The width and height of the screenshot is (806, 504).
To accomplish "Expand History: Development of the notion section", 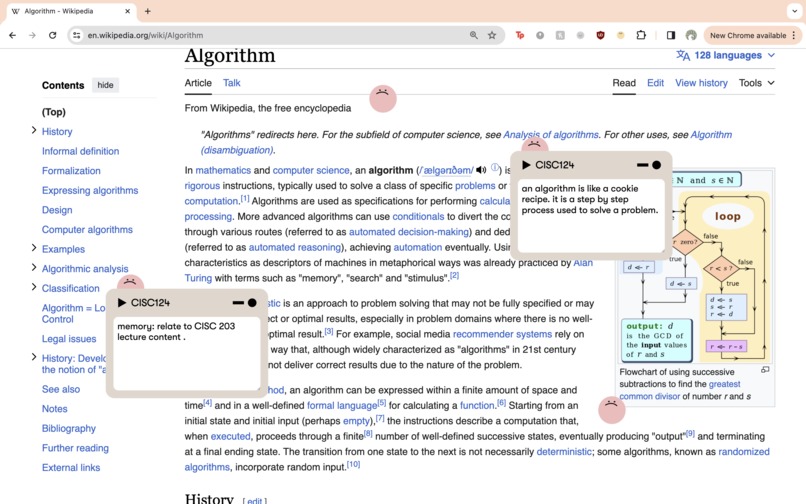I will [x=34, y=357].
